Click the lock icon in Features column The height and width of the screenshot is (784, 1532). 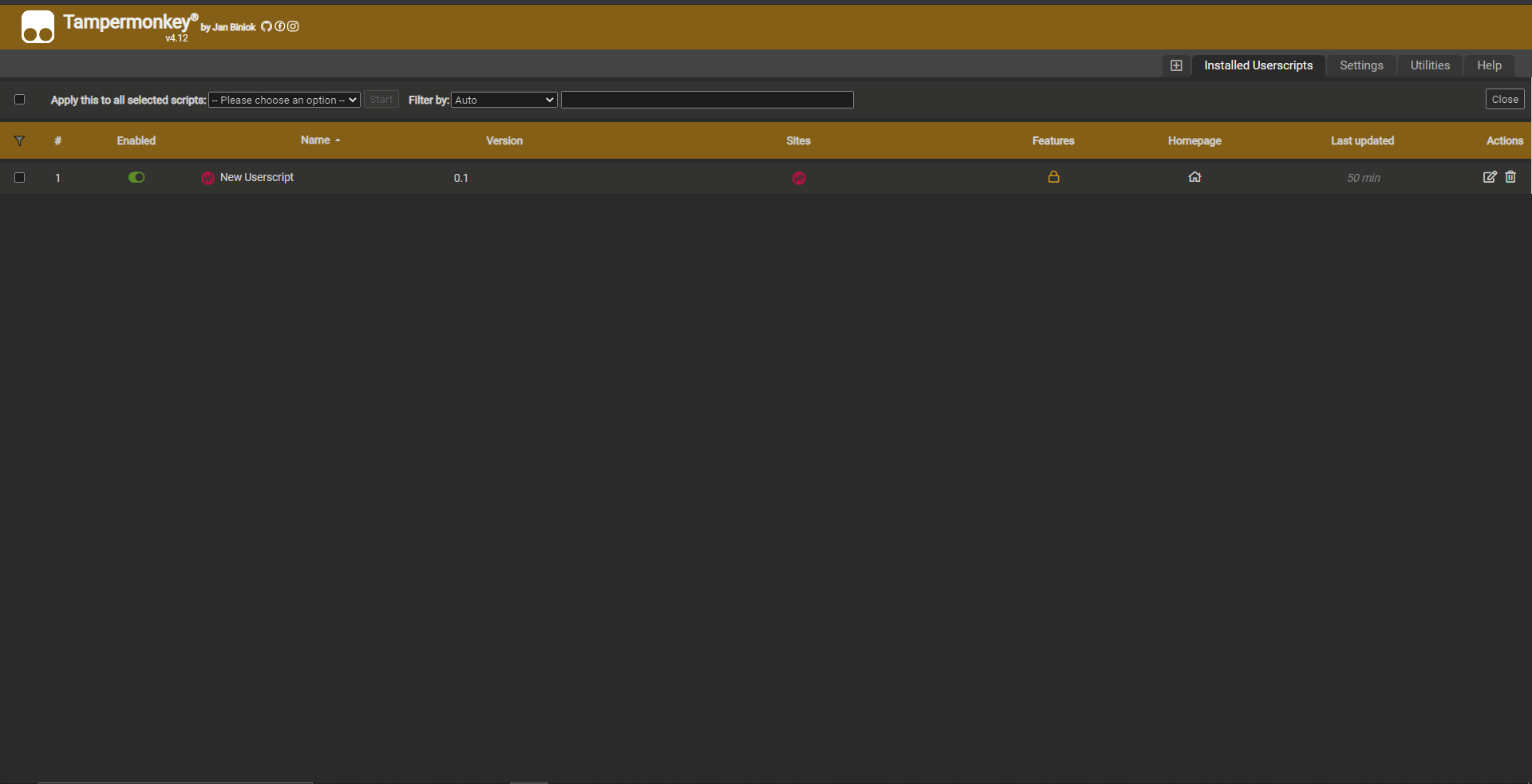pyautogui.click(x=1053, y=177)
